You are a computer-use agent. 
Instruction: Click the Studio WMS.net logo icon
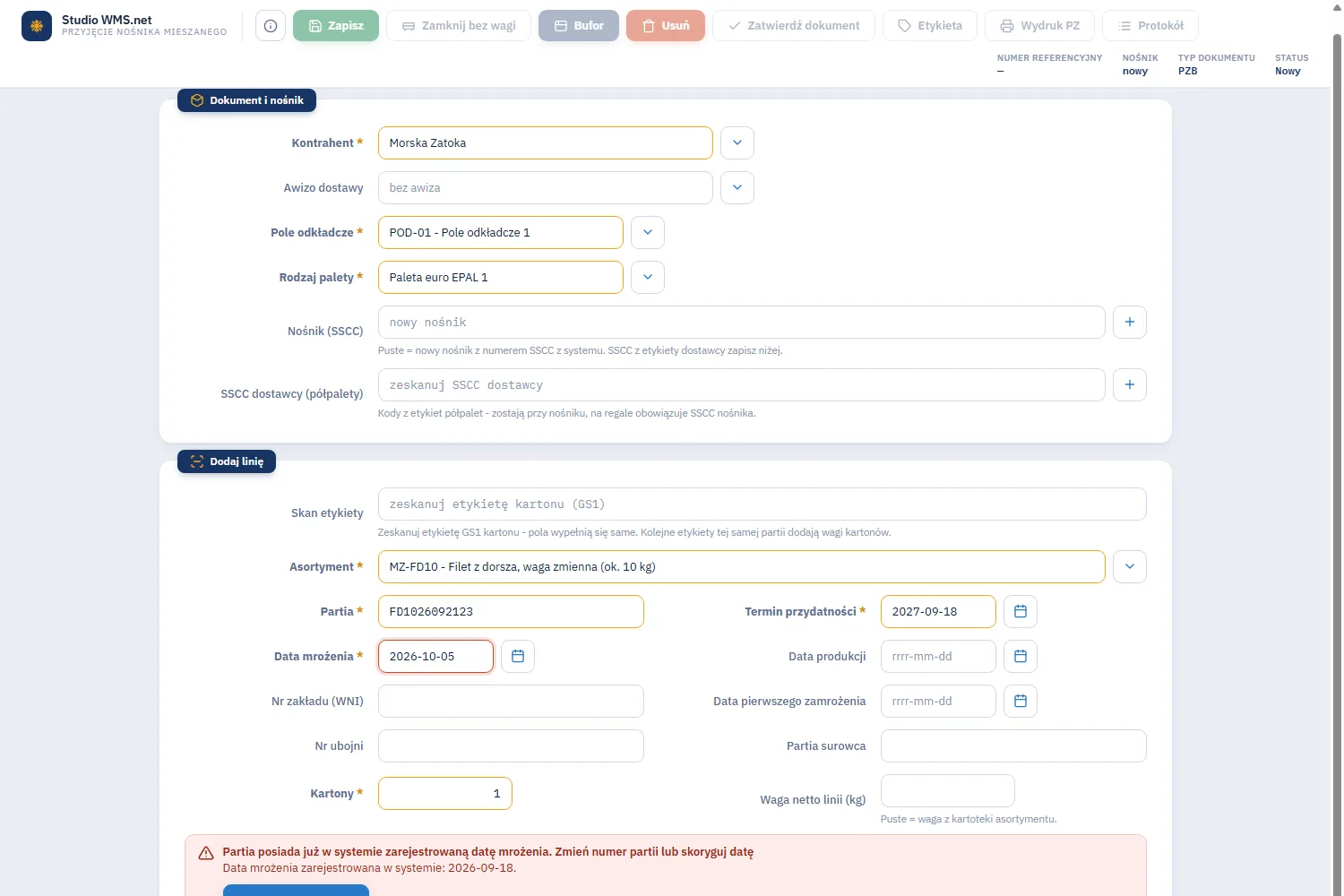pyautogui.click(x=37, y=26)
